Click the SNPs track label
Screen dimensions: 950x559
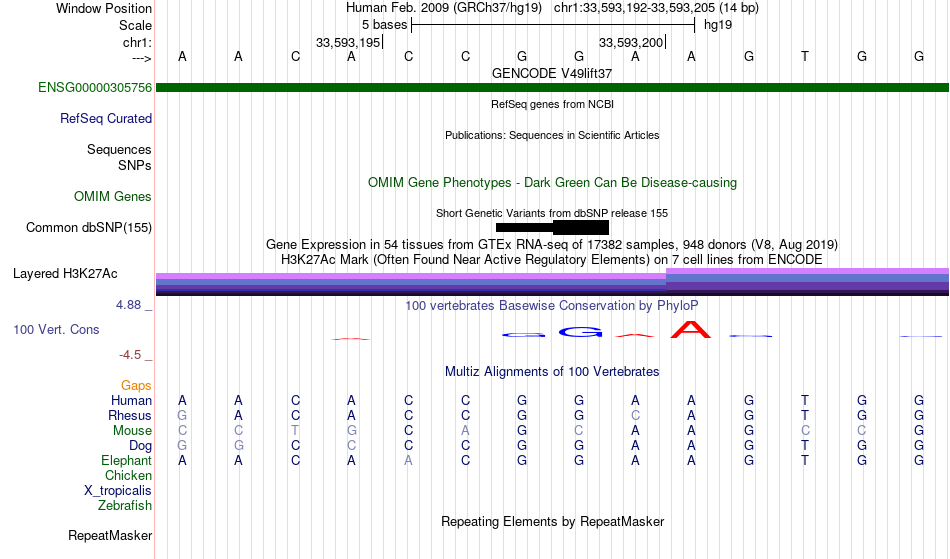[x=135, y=165]
